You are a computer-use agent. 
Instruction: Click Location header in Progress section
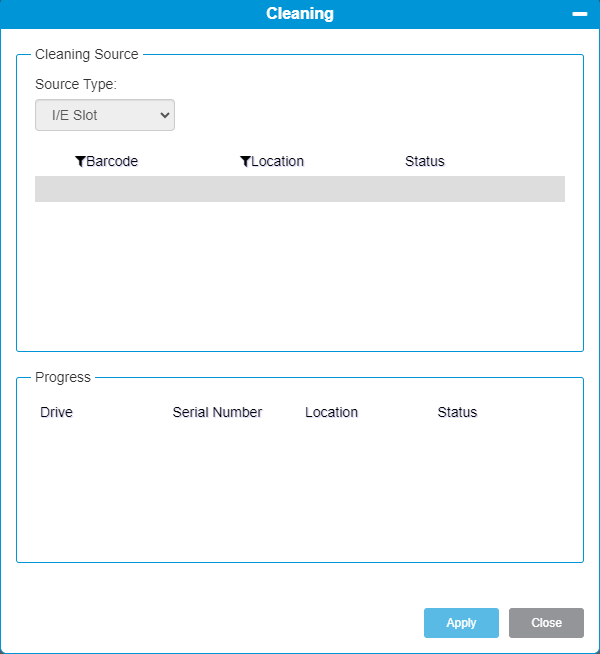point(331,412)
